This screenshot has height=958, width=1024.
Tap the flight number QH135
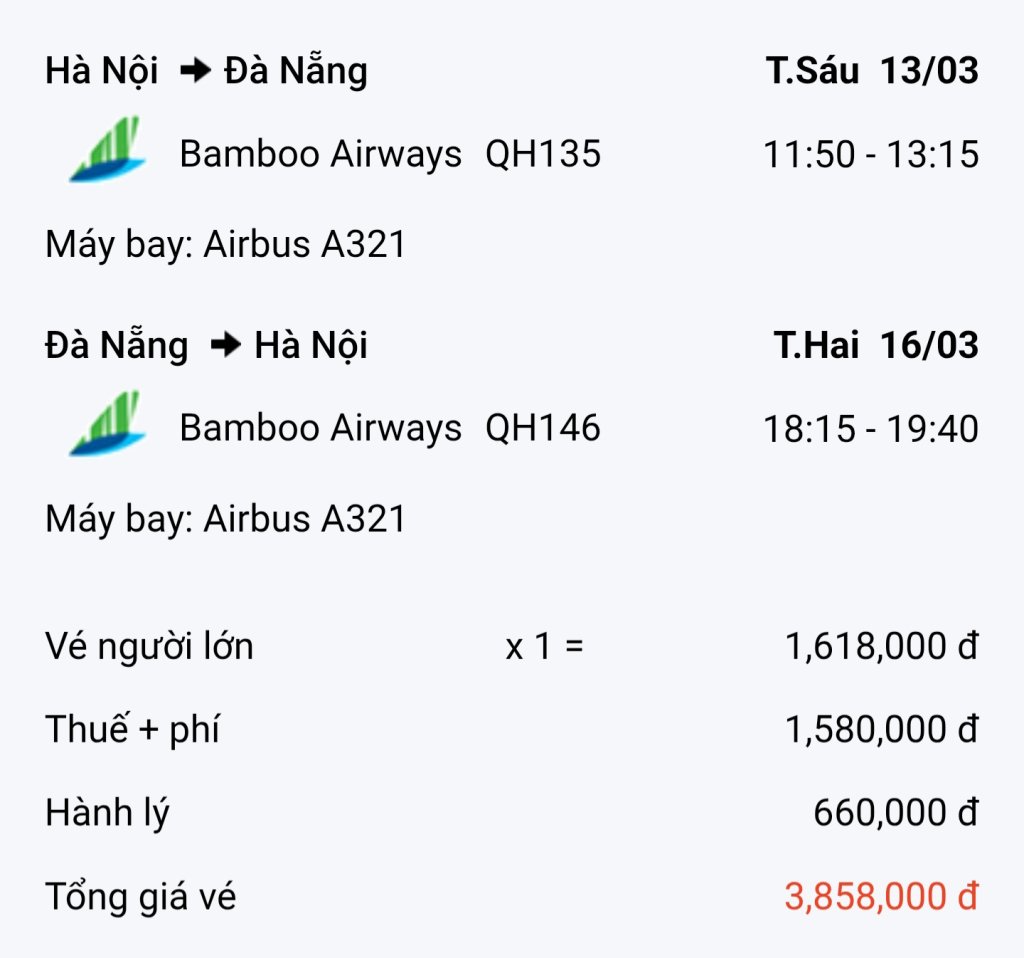point(543,154)
